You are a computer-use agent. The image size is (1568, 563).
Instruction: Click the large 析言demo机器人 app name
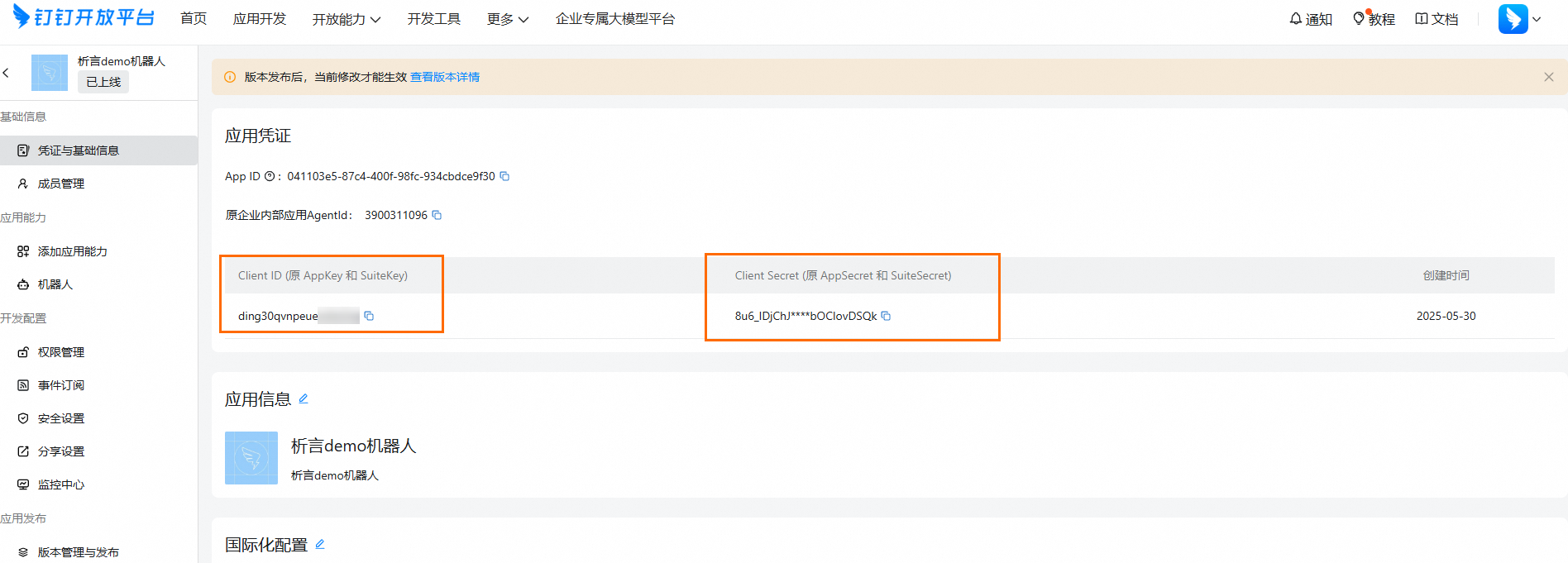click(x=354, y=446)
